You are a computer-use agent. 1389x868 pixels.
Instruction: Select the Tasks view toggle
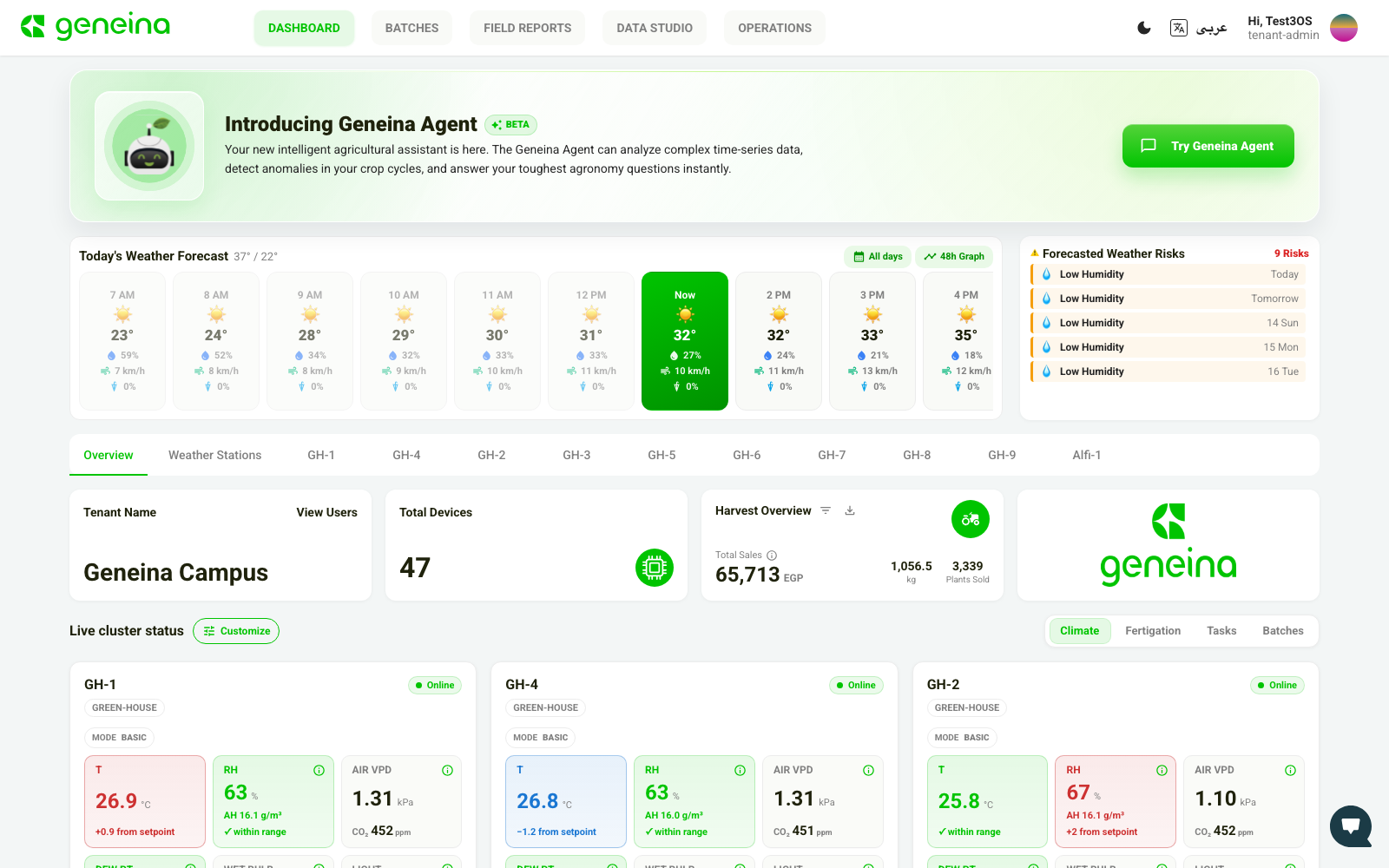pyautogui.click(x=1221, y=631)
